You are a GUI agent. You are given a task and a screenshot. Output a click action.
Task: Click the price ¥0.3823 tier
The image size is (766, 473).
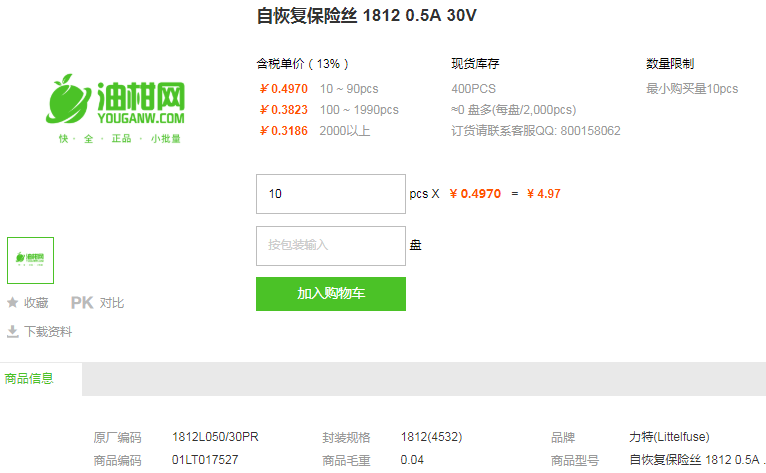click(x=284, y=110)
